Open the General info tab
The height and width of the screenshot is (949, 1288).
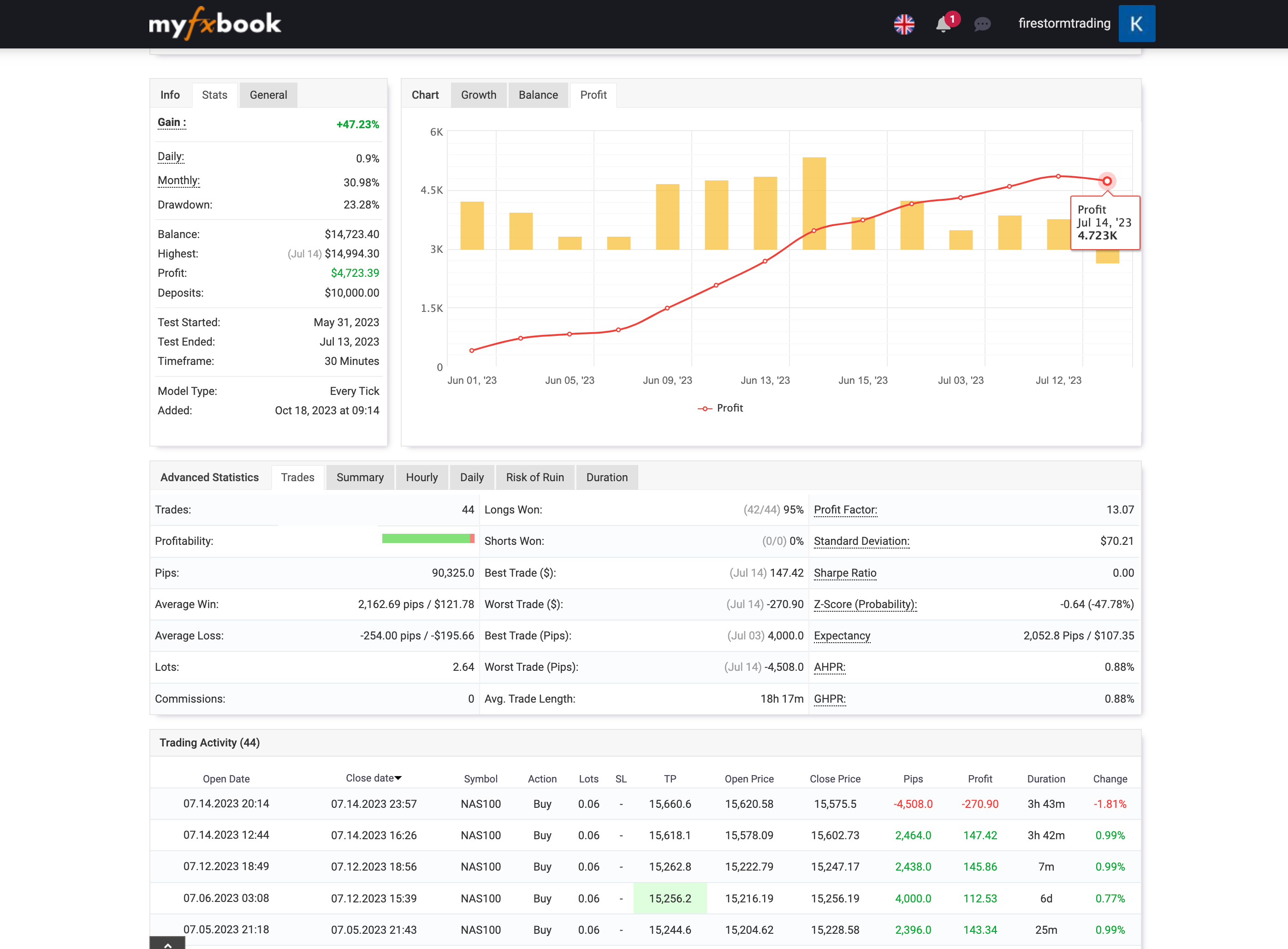[268, 95]
